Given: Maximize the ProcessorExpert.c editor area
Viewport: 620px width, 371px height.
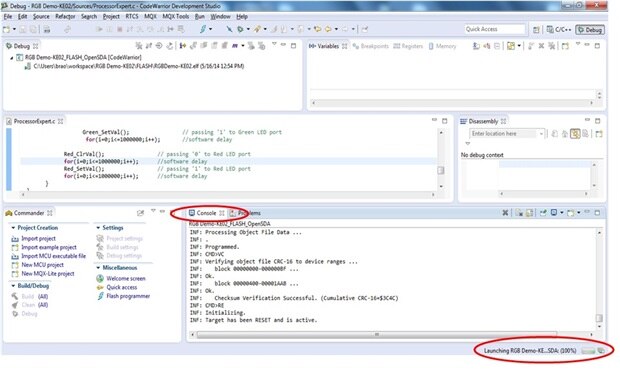Looking at the screenshot, I should coord(444,121).
